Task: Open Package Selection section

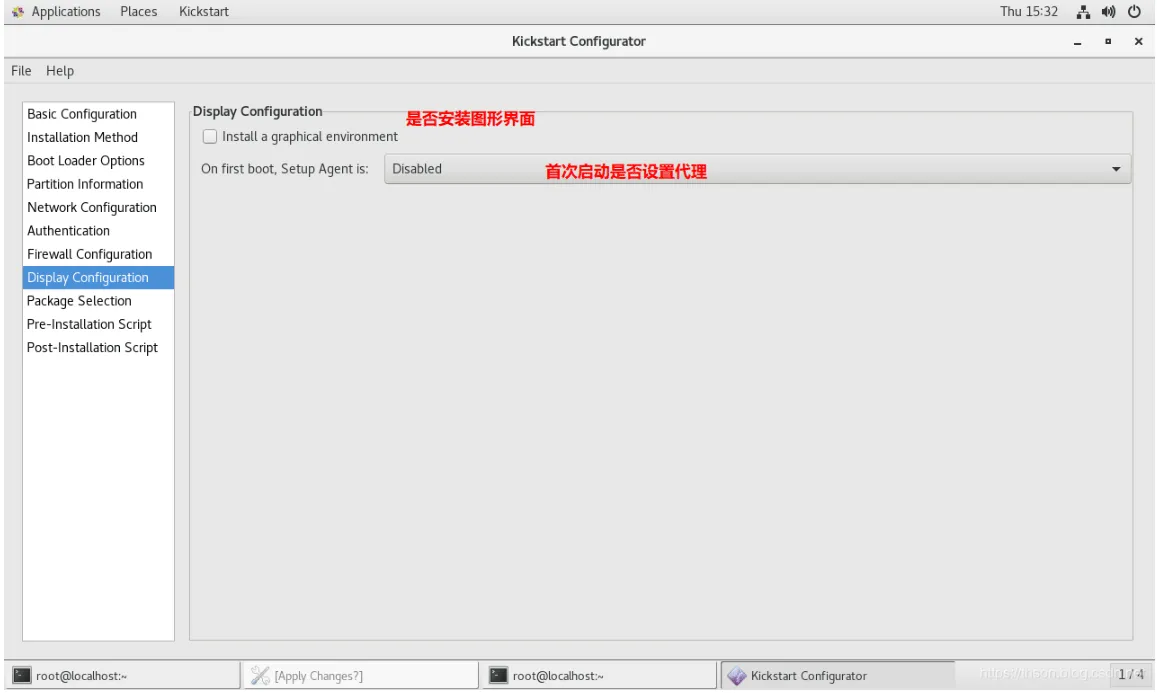Action: coord(98,301)
